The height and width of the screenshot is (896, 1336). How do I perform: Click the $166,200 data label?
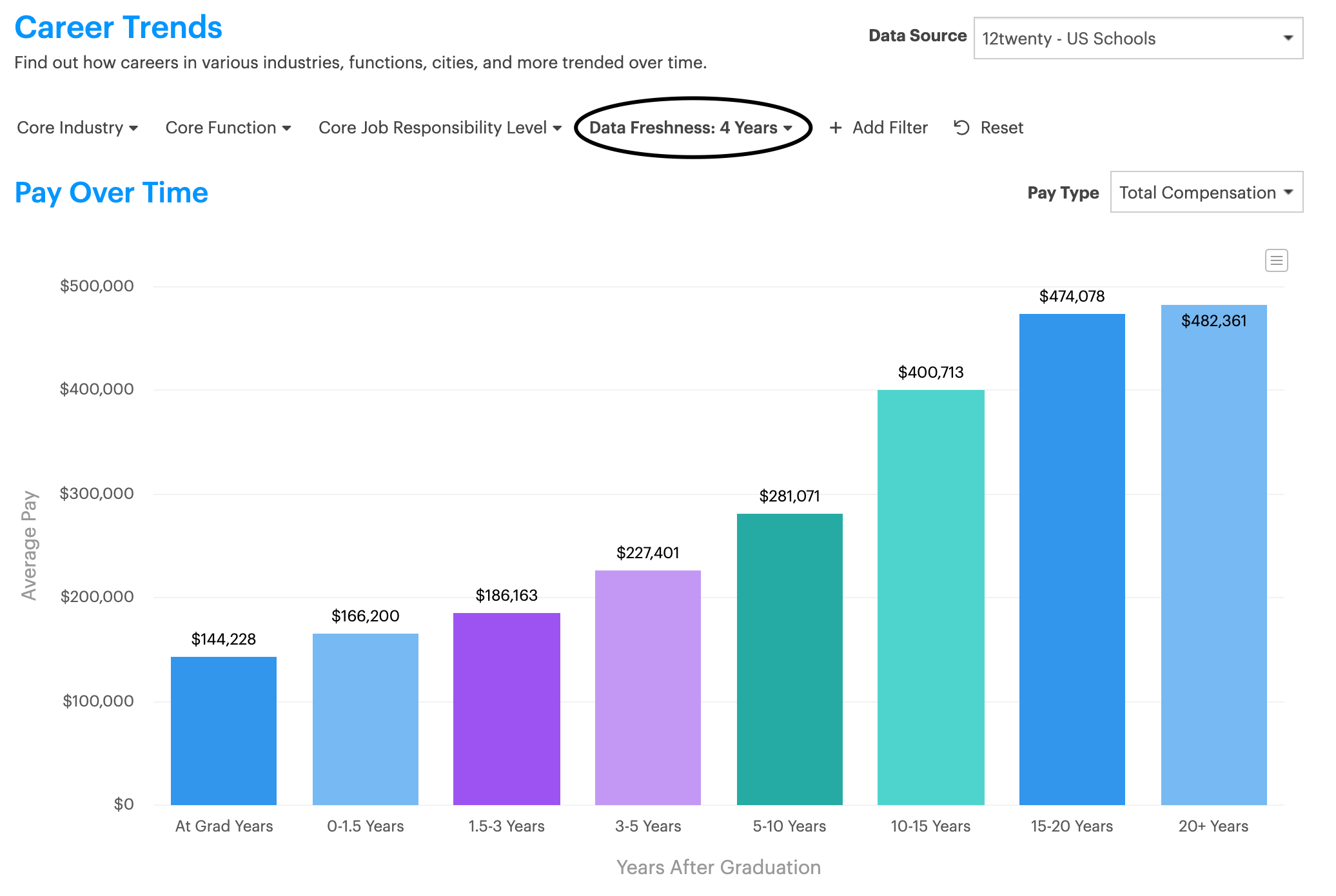(366, 616)
